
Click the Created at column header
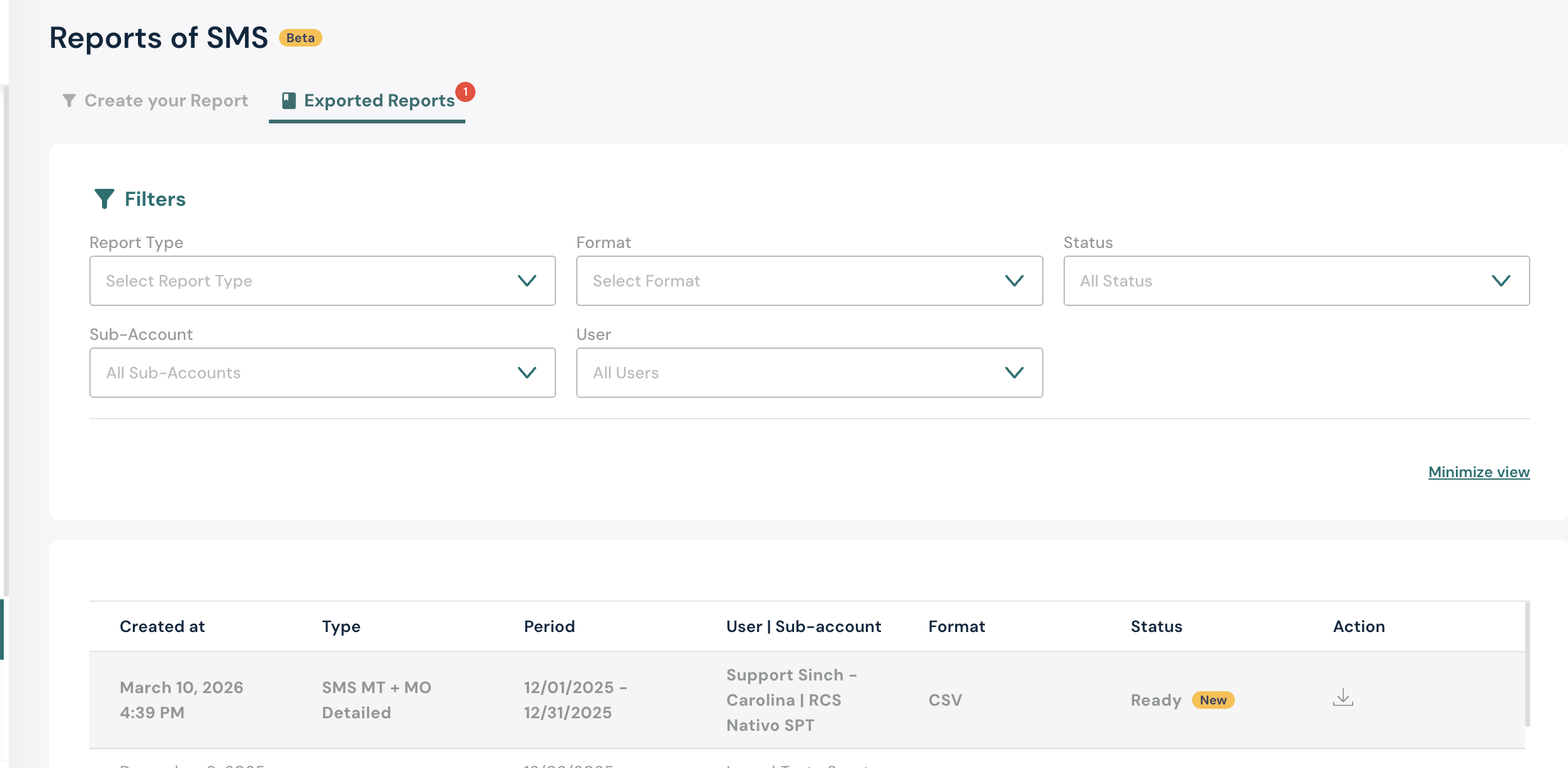pos(162,626)
